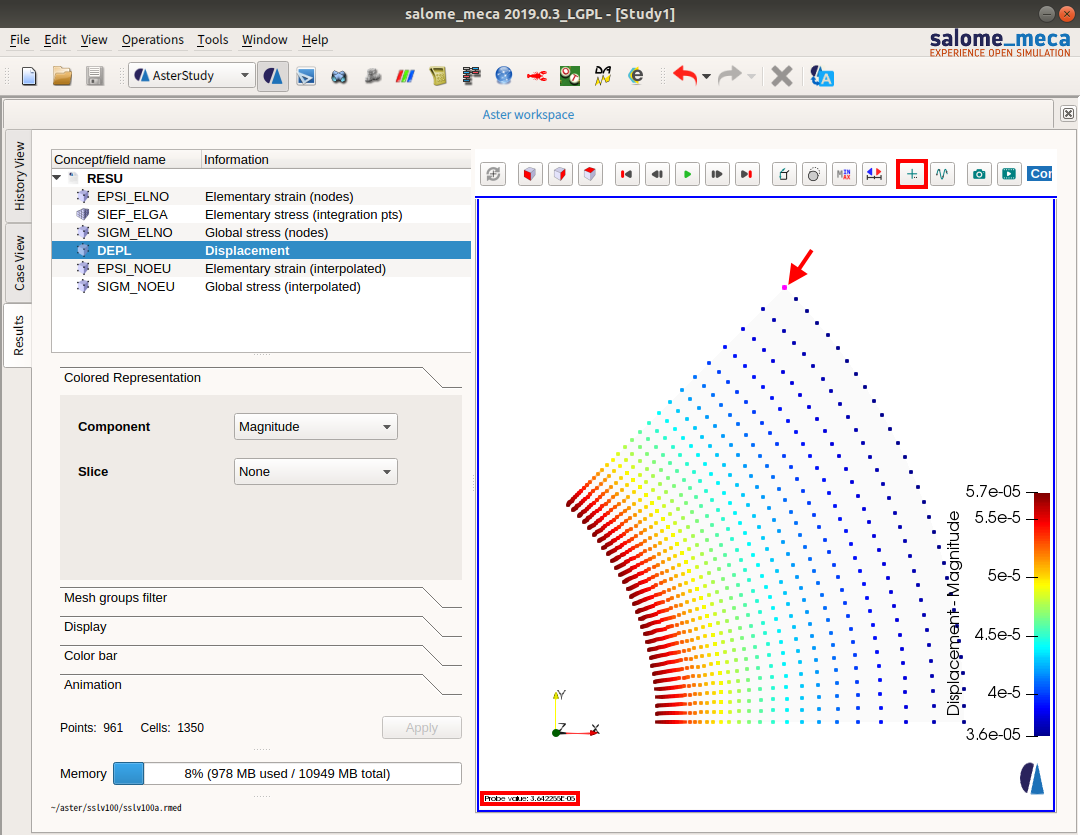Click the Apply button
The height and width of the screenshot is (835, 1080).
(421, 728)
